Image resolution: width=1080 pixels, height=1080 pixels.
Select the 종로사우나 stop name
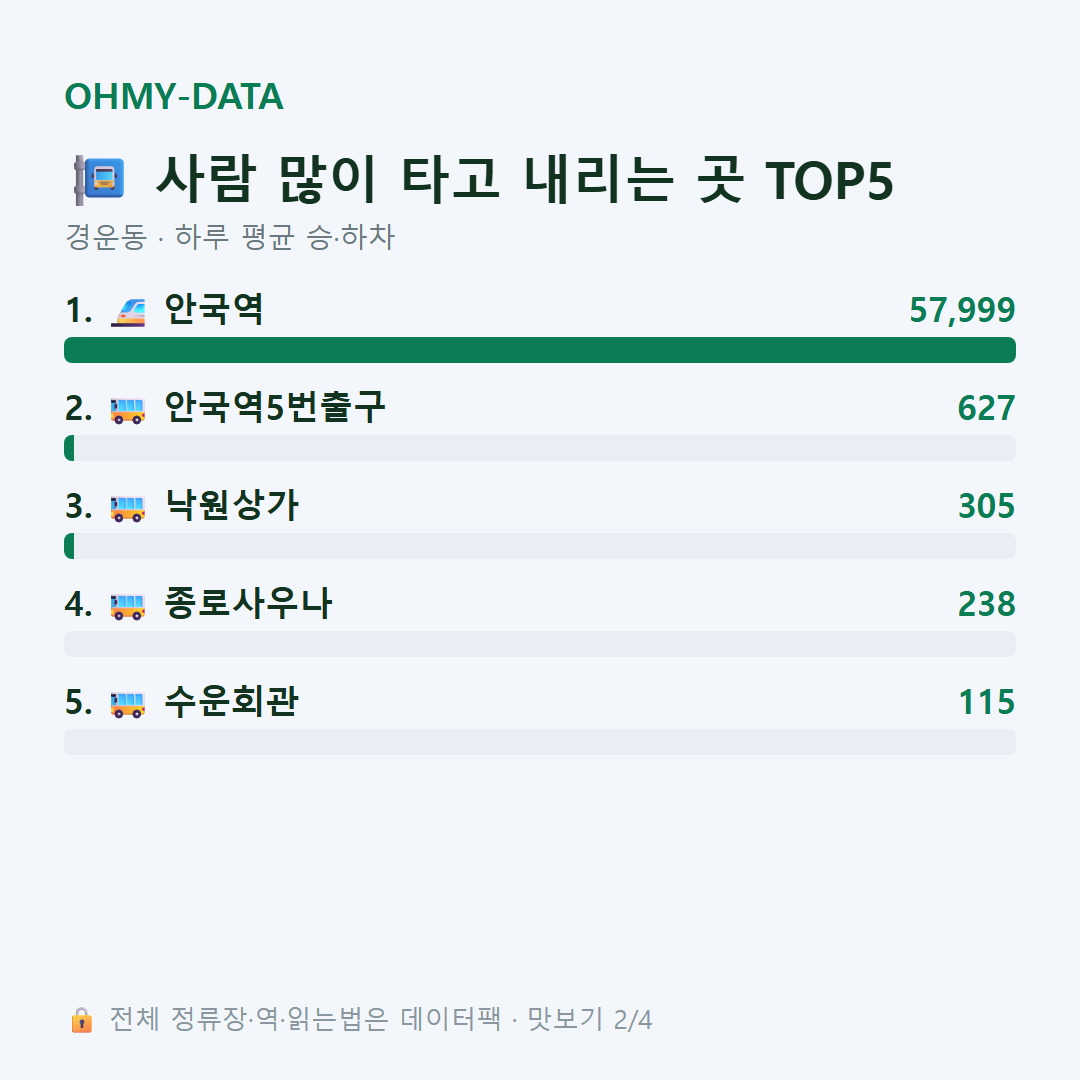(249, 603)
